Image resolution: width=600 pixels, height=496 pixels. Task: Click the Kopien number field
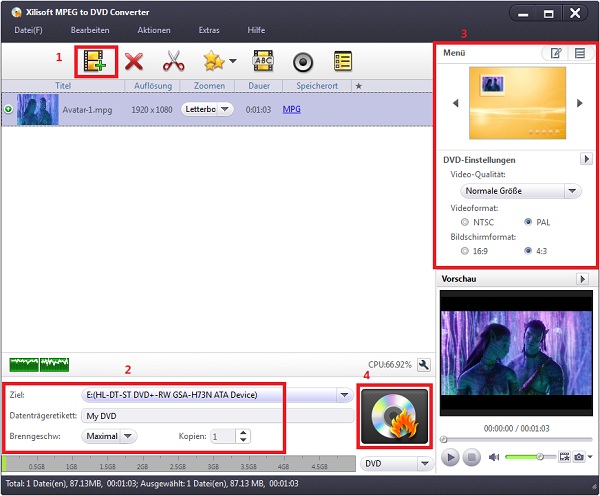(x=223, y=436)
